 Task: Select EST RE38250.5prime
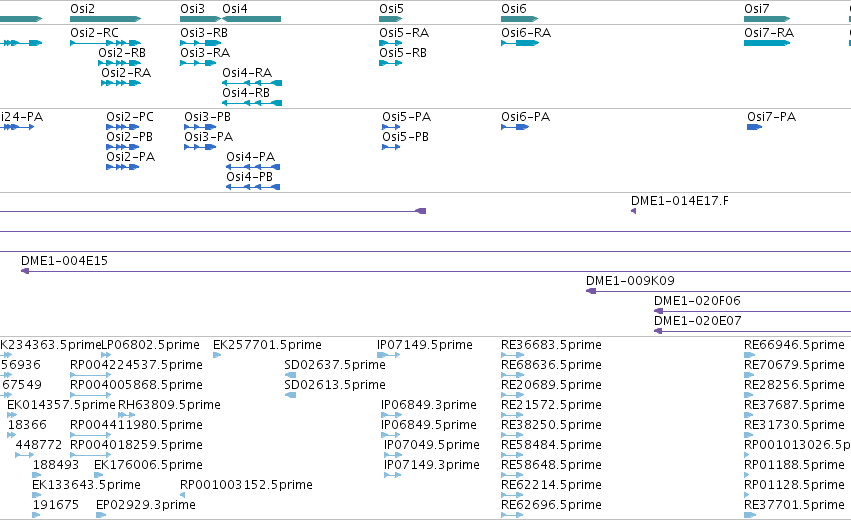[x=512, y=435]
